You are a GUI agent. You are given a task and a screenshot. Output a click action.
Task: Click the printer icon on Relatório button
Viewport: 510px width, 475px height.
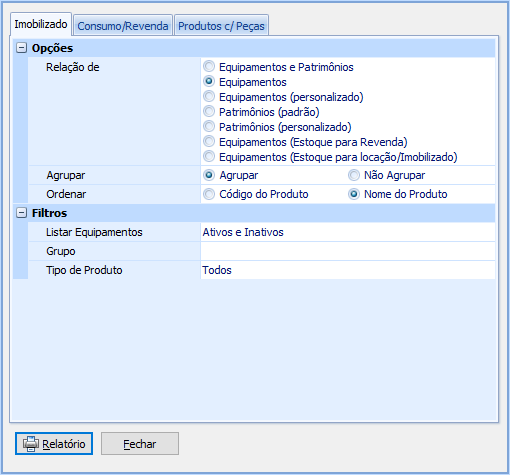pos(31,444)
